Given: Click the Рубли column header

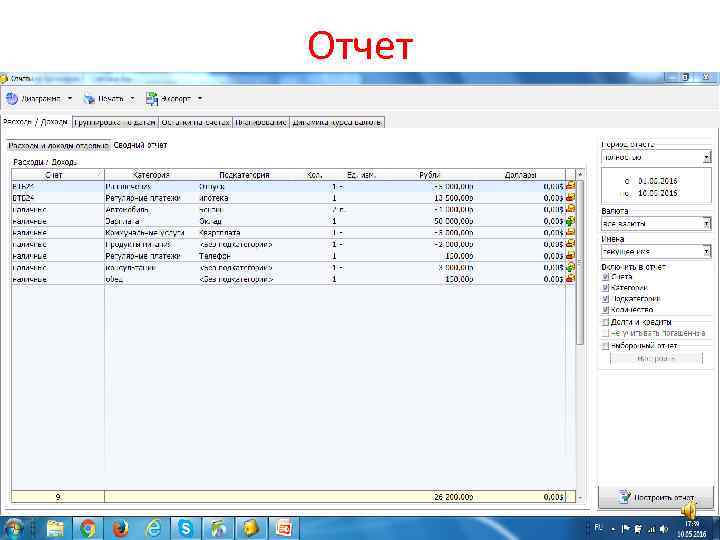Looking at the screenshot, I should pyautogui.click(x=429, y=175).
